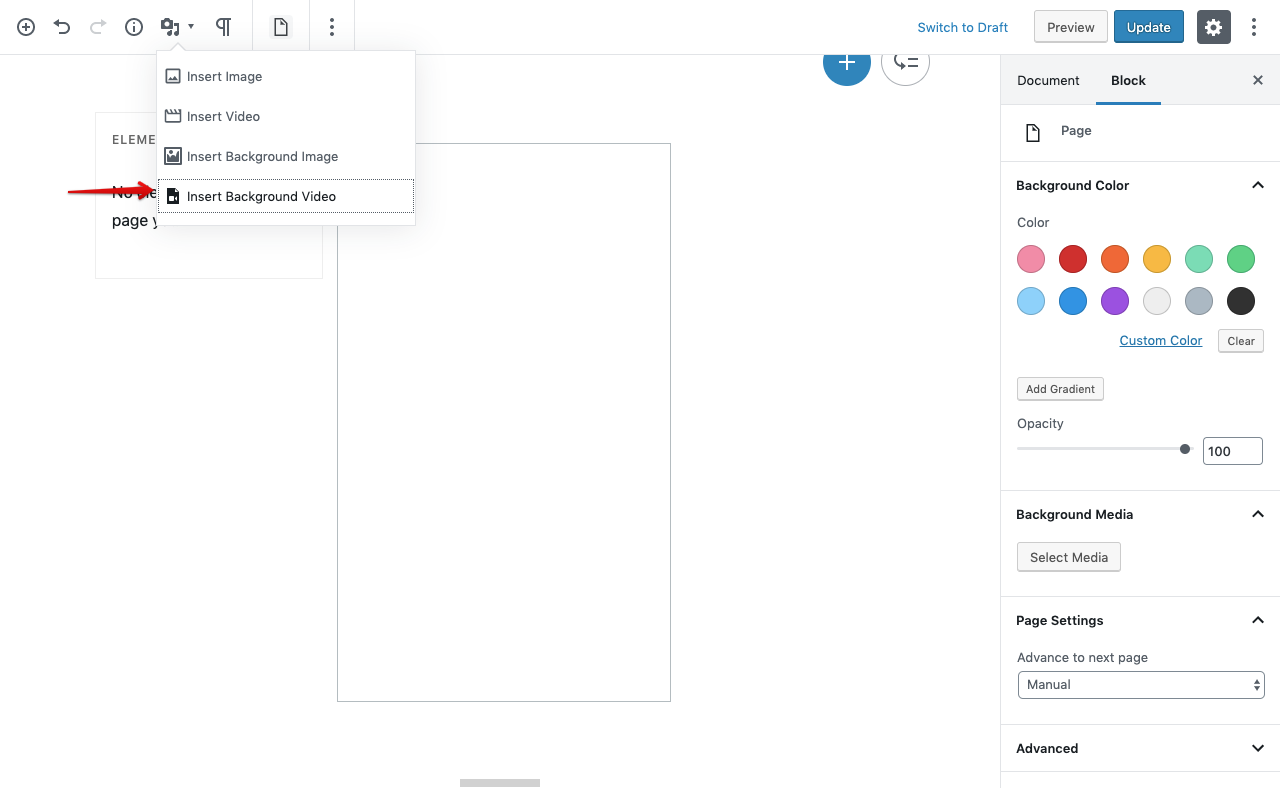Choose Insert Image from the menu
1280x788 pixels.
pyautogui.click(x=286, y=76)
